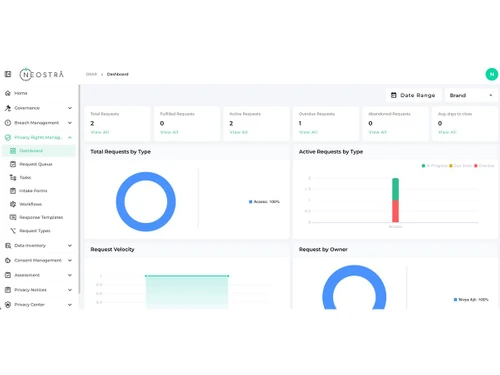
Task: Click the Dashboard breadcrumb text
Action: (117, 74)
